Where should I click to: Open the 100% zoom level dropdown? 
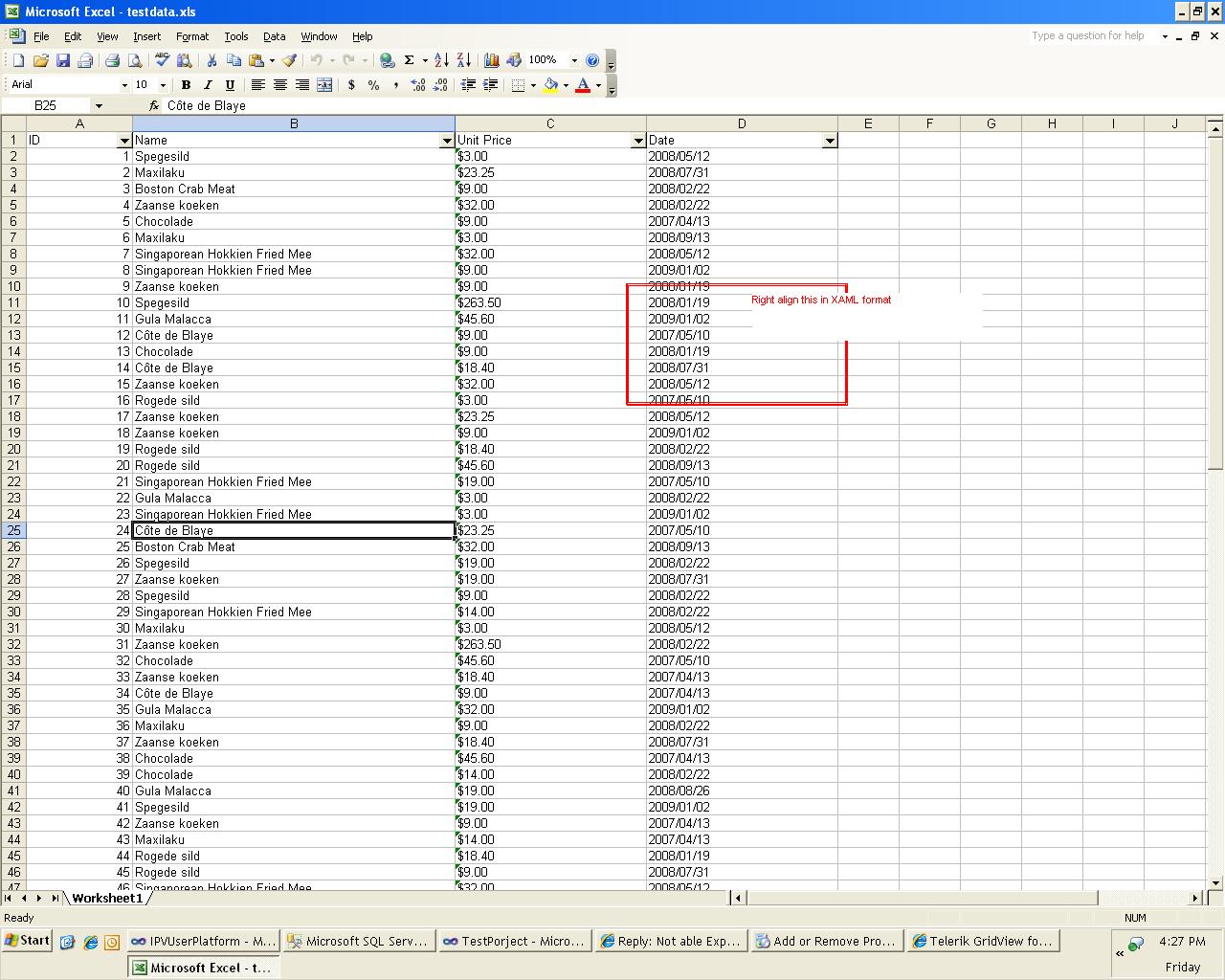pos(574,60)
